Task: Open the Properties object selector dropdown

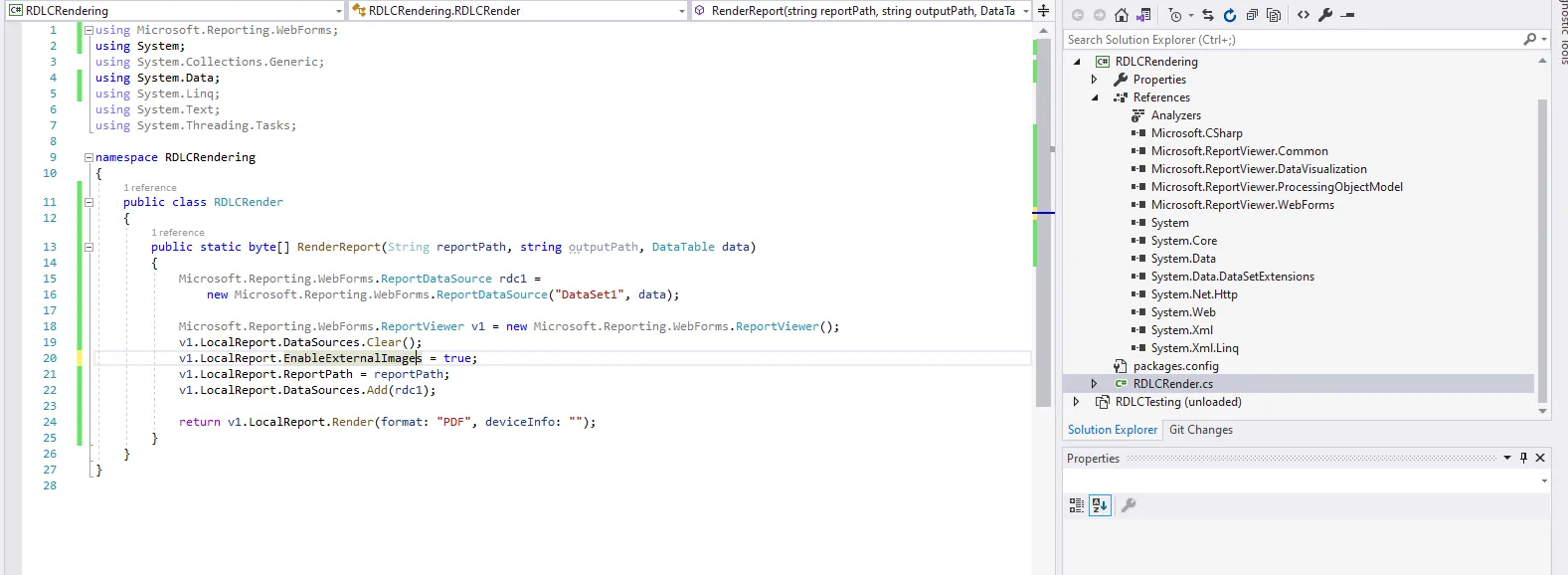Action: 1544,481
